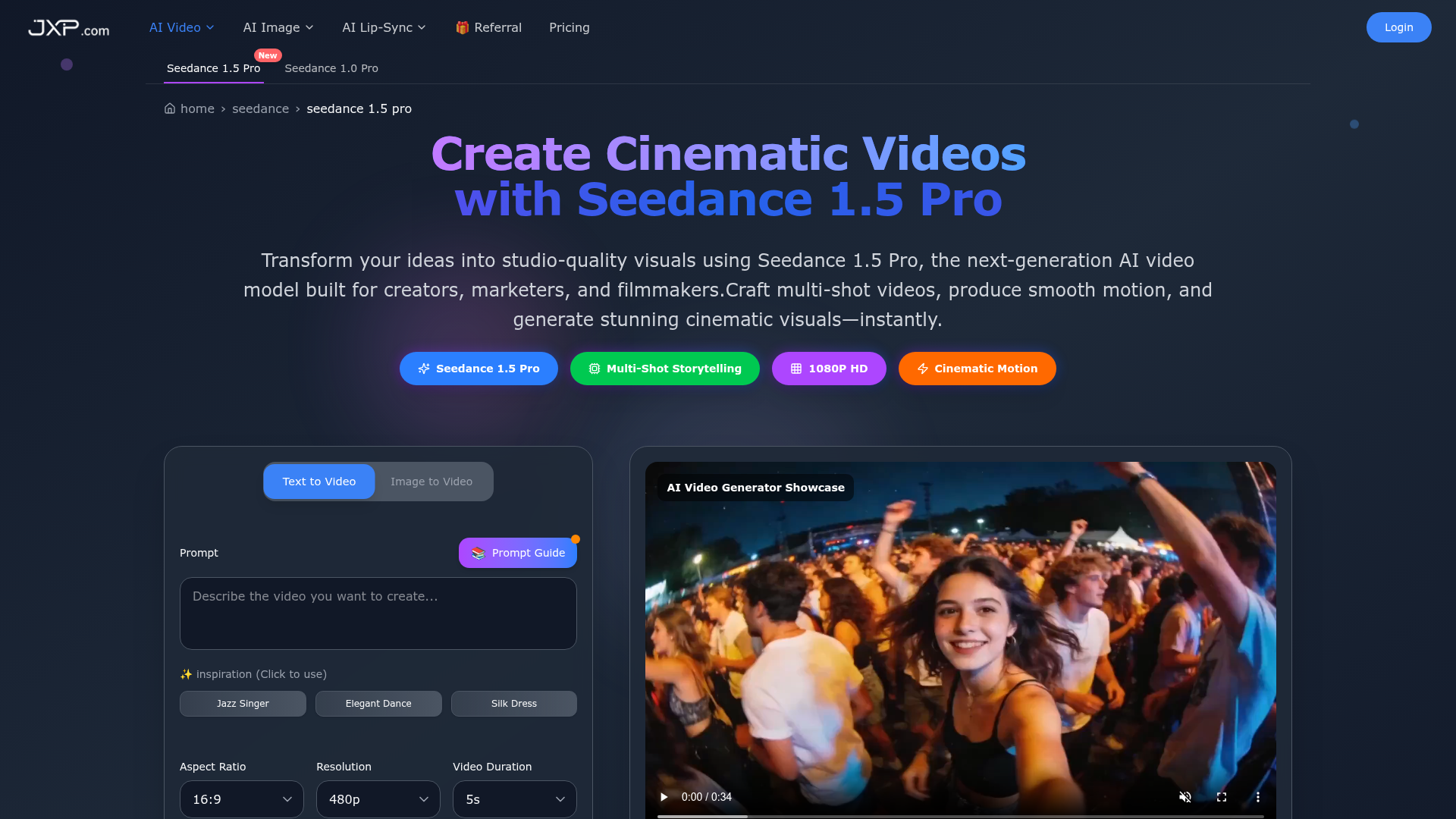
Task: Focus the prompt description text box
Action: (378, 613)
